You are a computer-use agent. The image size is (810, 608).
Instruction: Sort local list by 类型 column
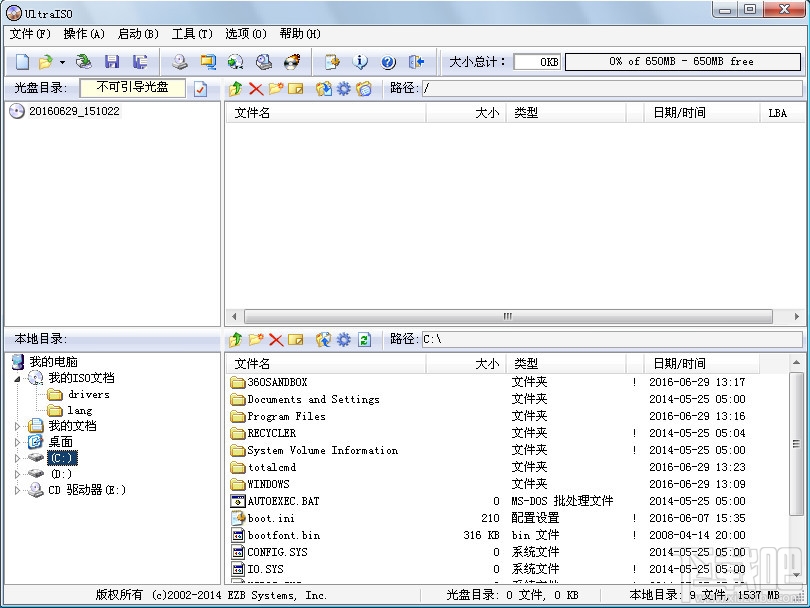click(x=566, y=364)
